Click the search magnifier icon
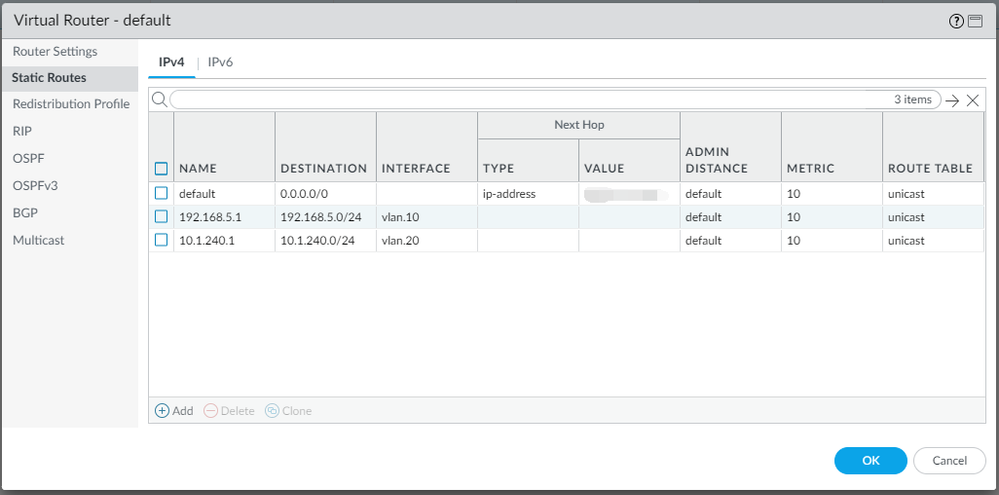The height and width of the screenshot is (495, 999). click(x=159, y=100)
